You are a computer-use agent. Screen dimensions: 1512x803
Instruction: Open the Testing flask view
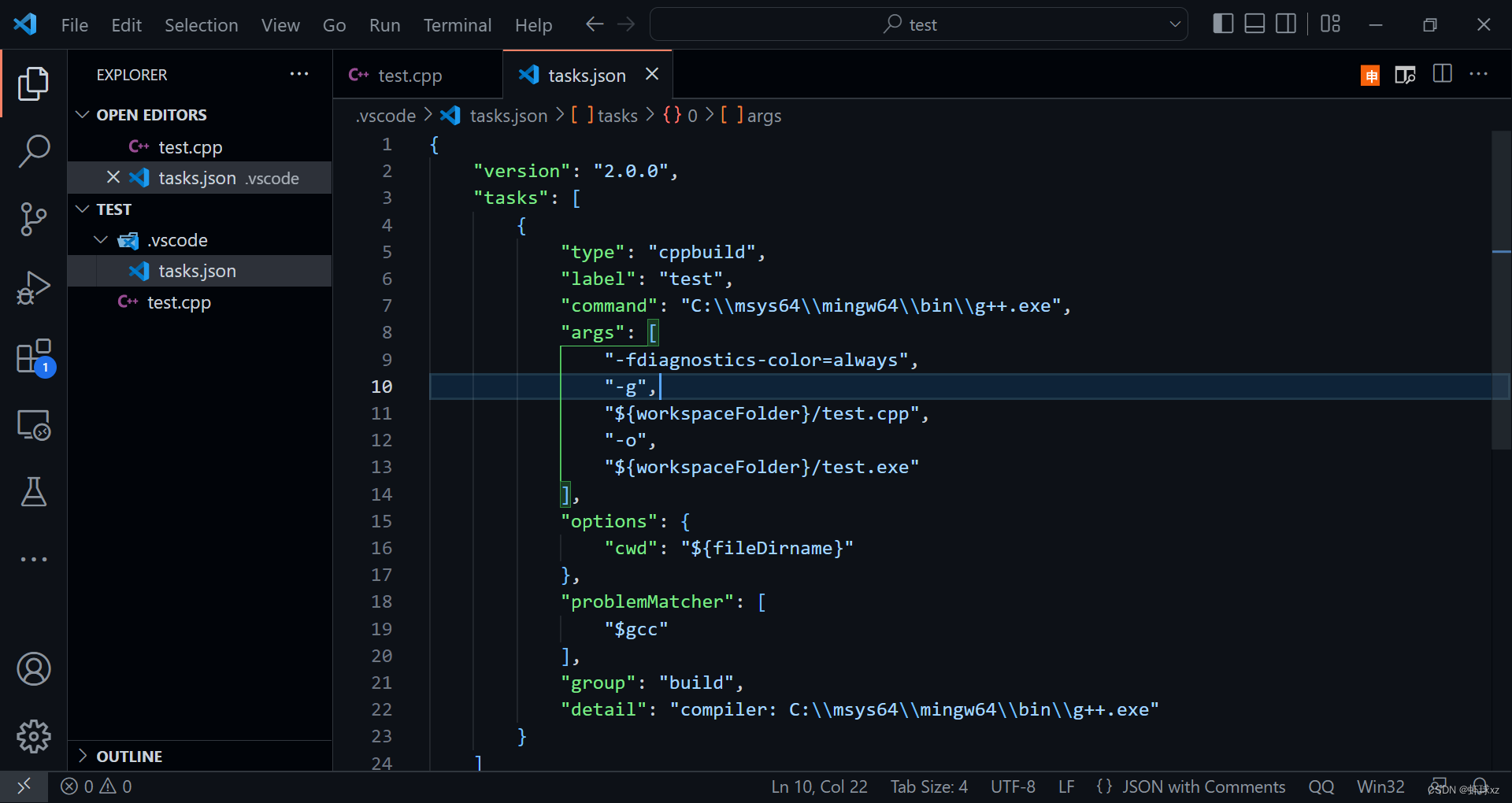[x=33, y=492]
